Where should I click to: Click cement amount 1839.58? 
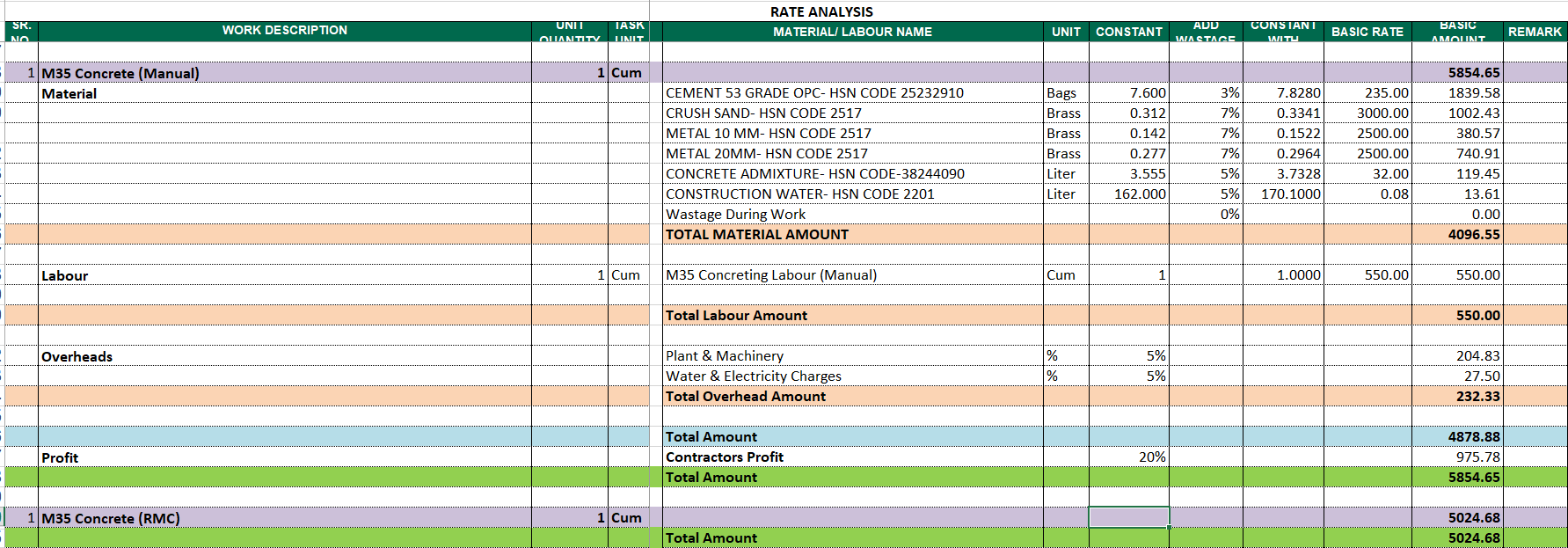click(1457, 93)
